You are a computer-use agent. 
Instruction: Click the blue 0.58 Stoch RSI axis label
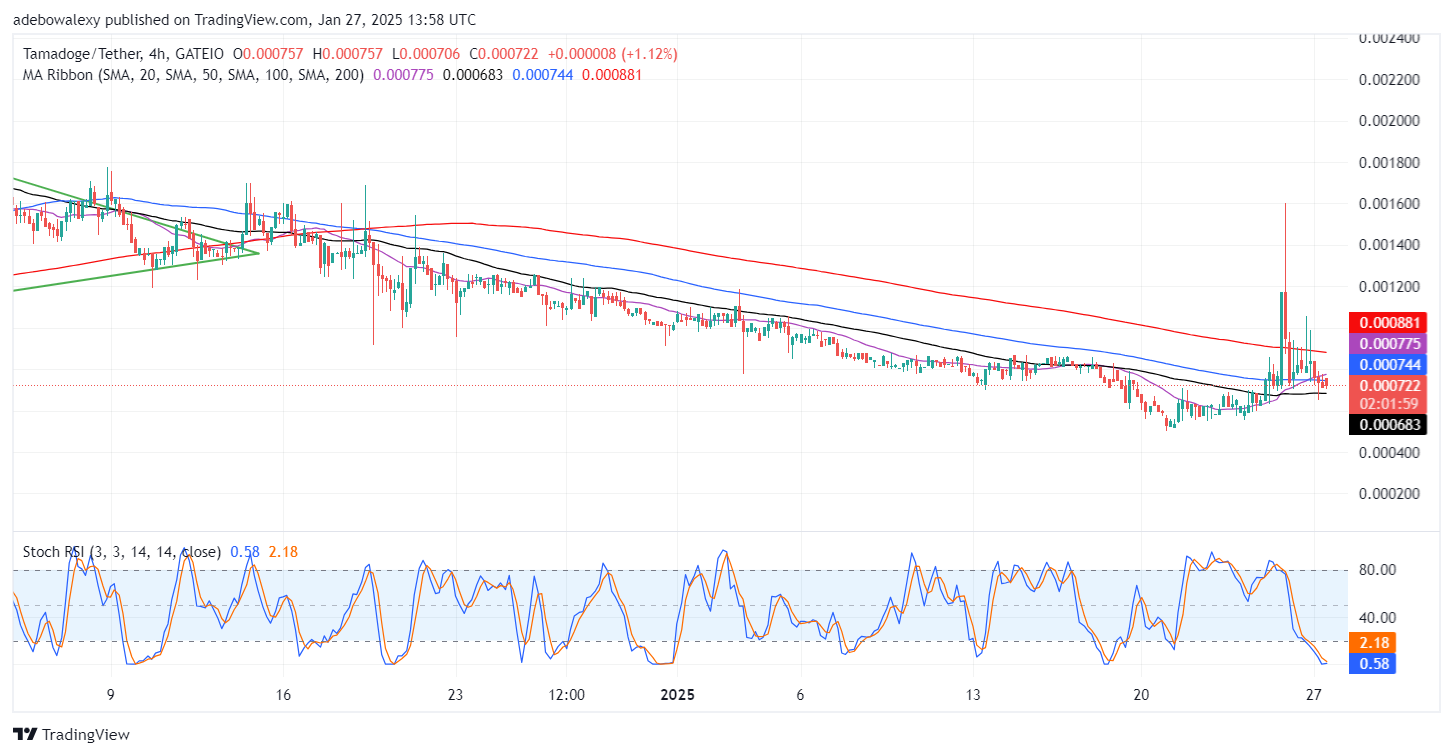(1375, 663)
